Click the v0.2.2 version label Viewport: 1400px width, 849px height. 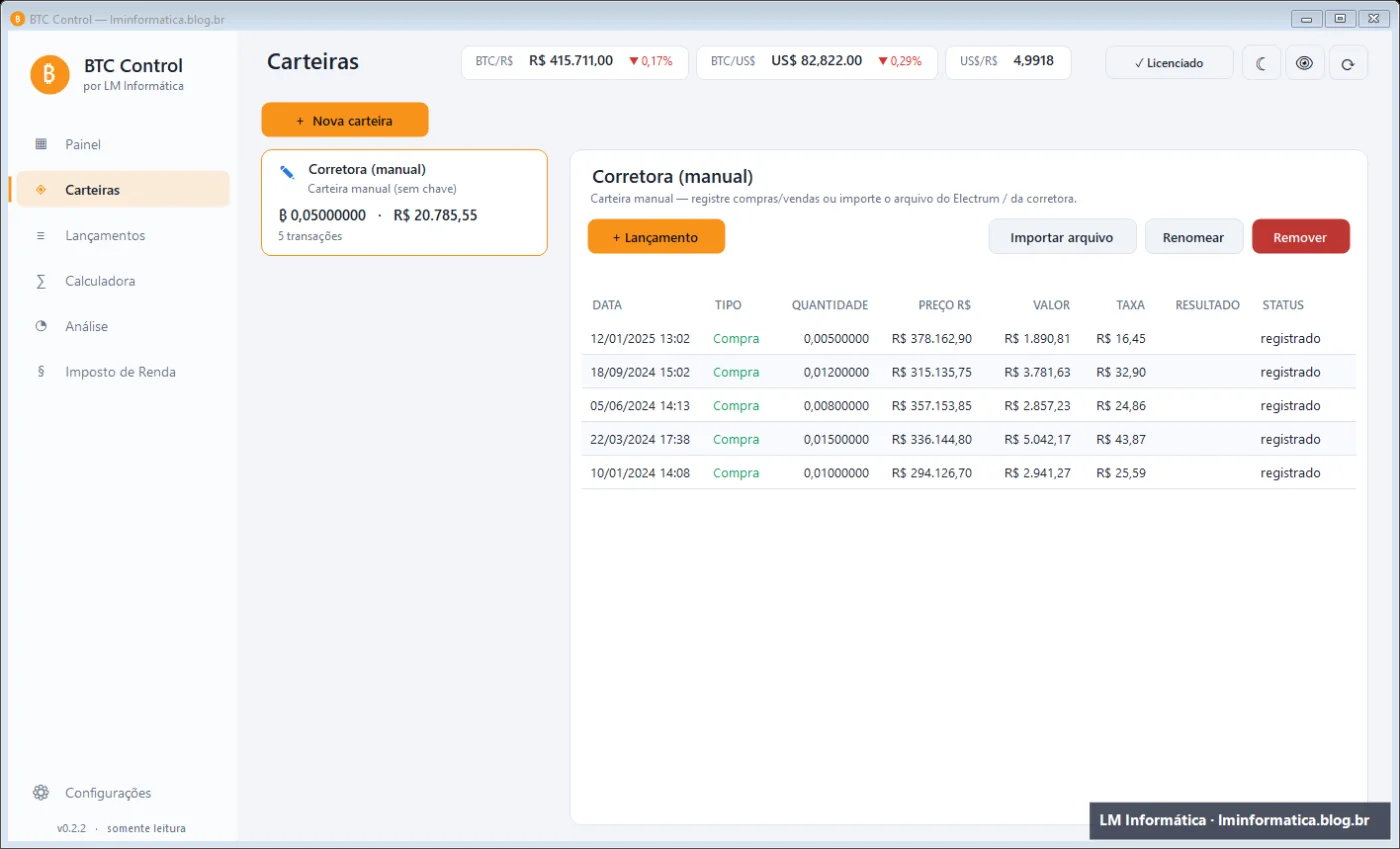(x=72, y=828)
